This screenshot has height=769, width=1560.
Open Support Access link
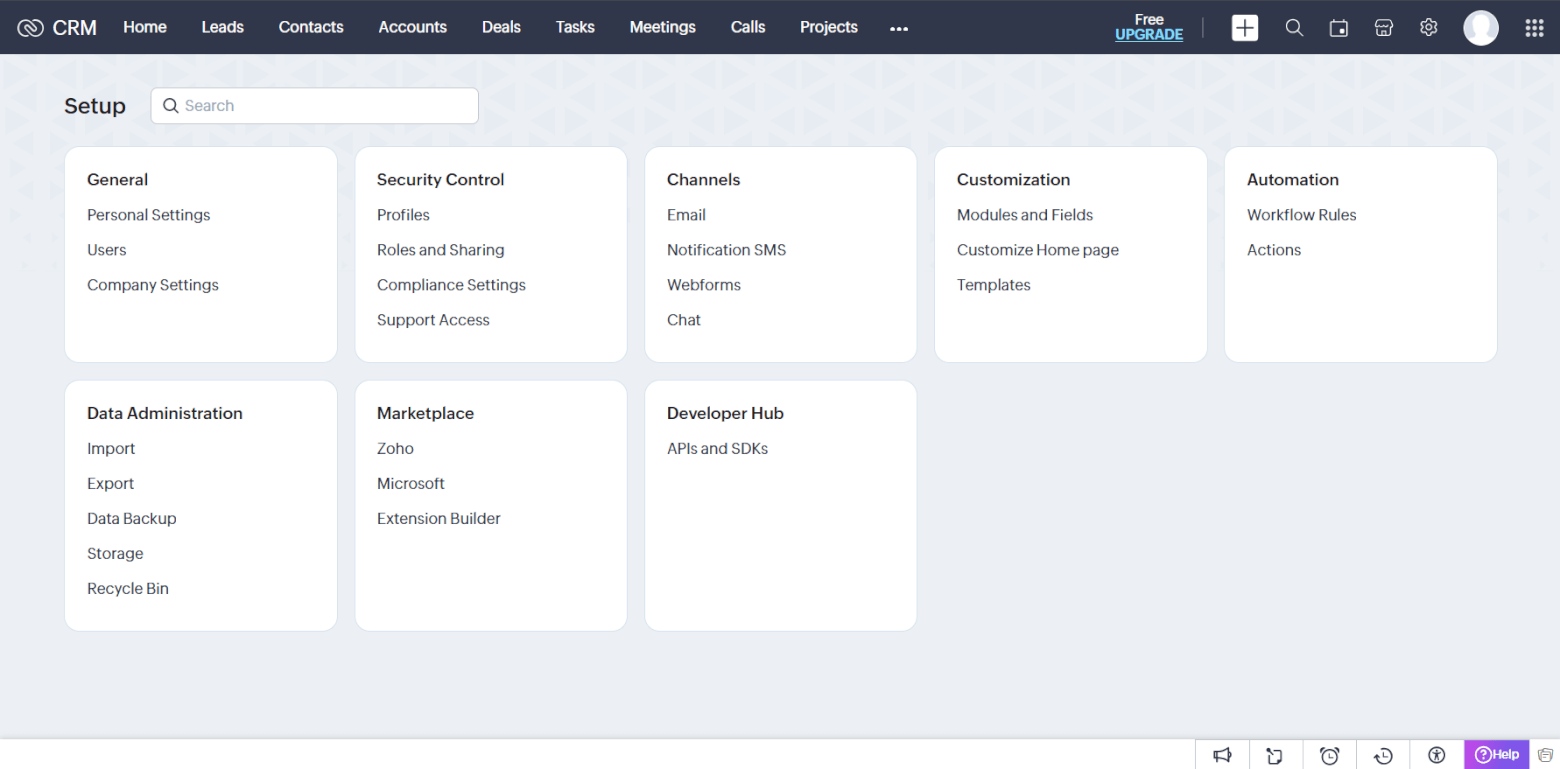[x=433, y=320]
